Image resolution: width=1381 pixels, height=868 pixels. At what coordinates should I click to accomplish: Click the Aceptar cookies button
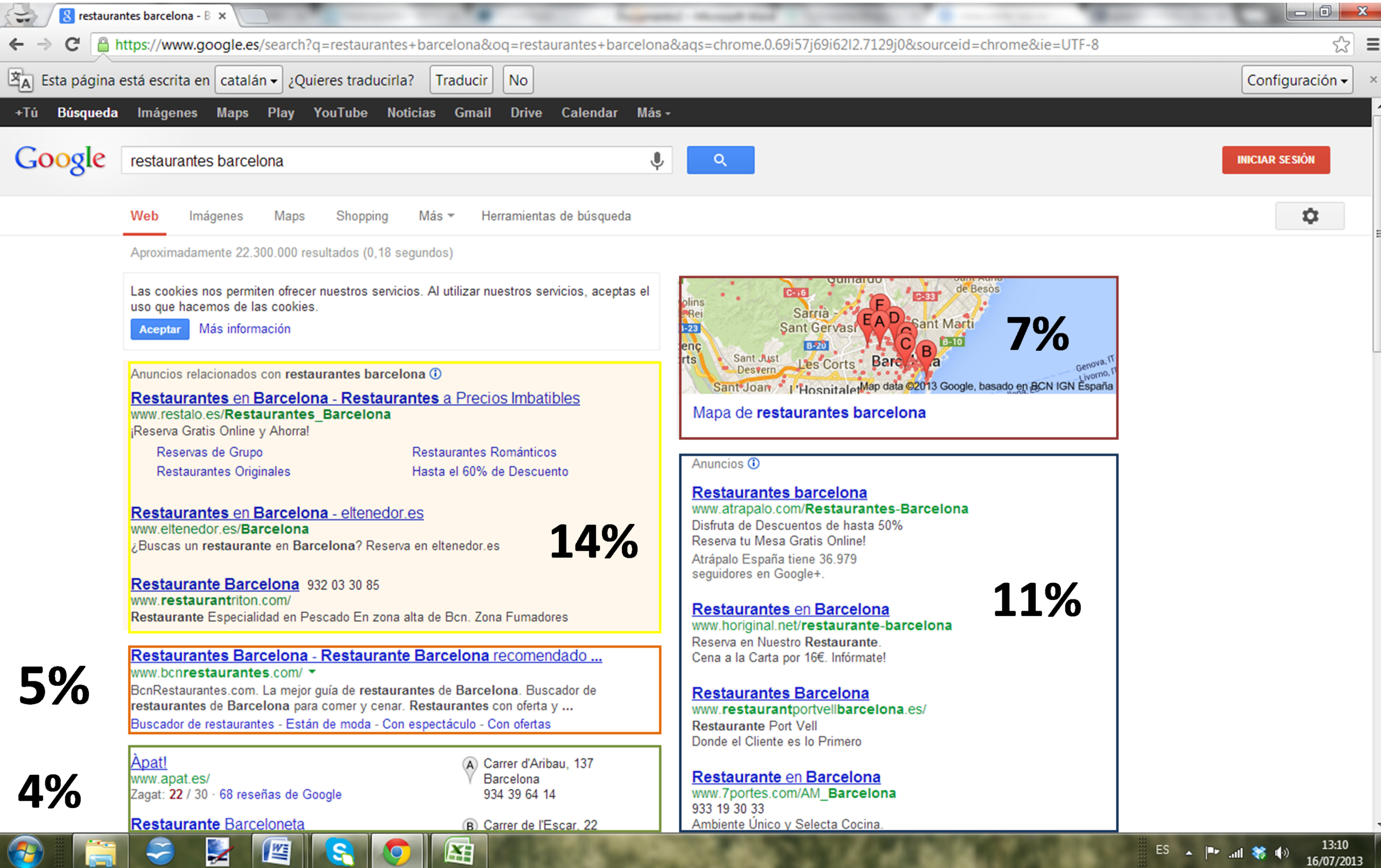point(160,329)
